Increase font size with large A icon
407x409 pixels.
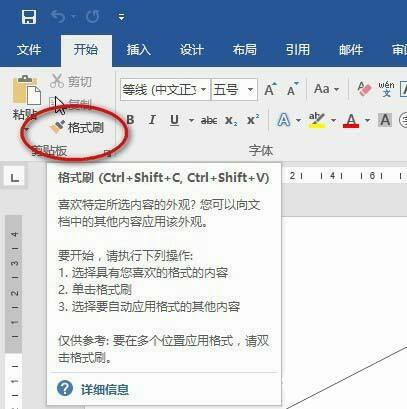click(270, 89)
